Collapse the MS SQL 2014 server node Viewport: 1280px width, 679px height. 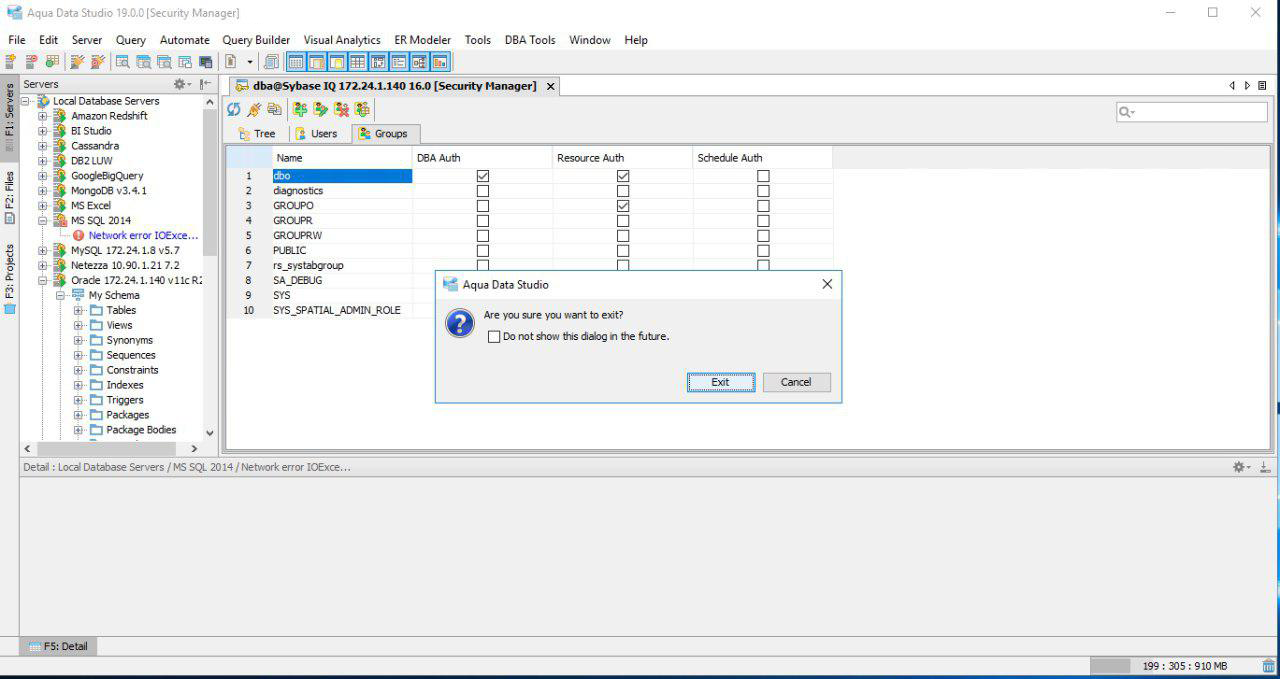point(43,221)
